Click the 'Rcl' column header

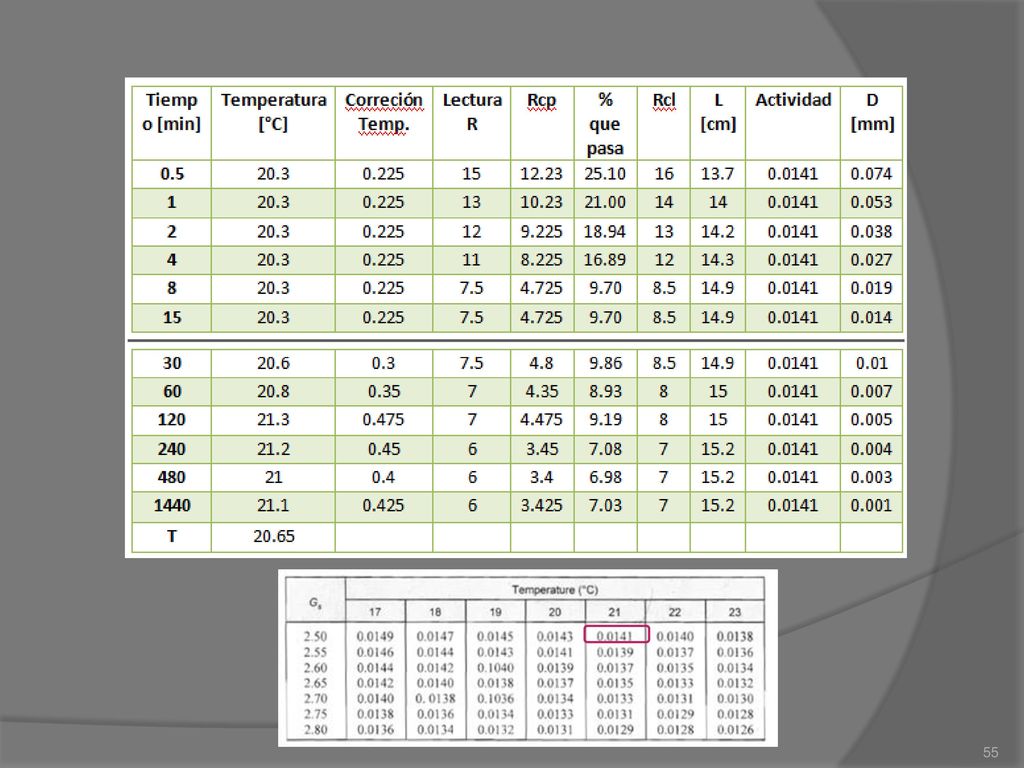coord(664,123)
